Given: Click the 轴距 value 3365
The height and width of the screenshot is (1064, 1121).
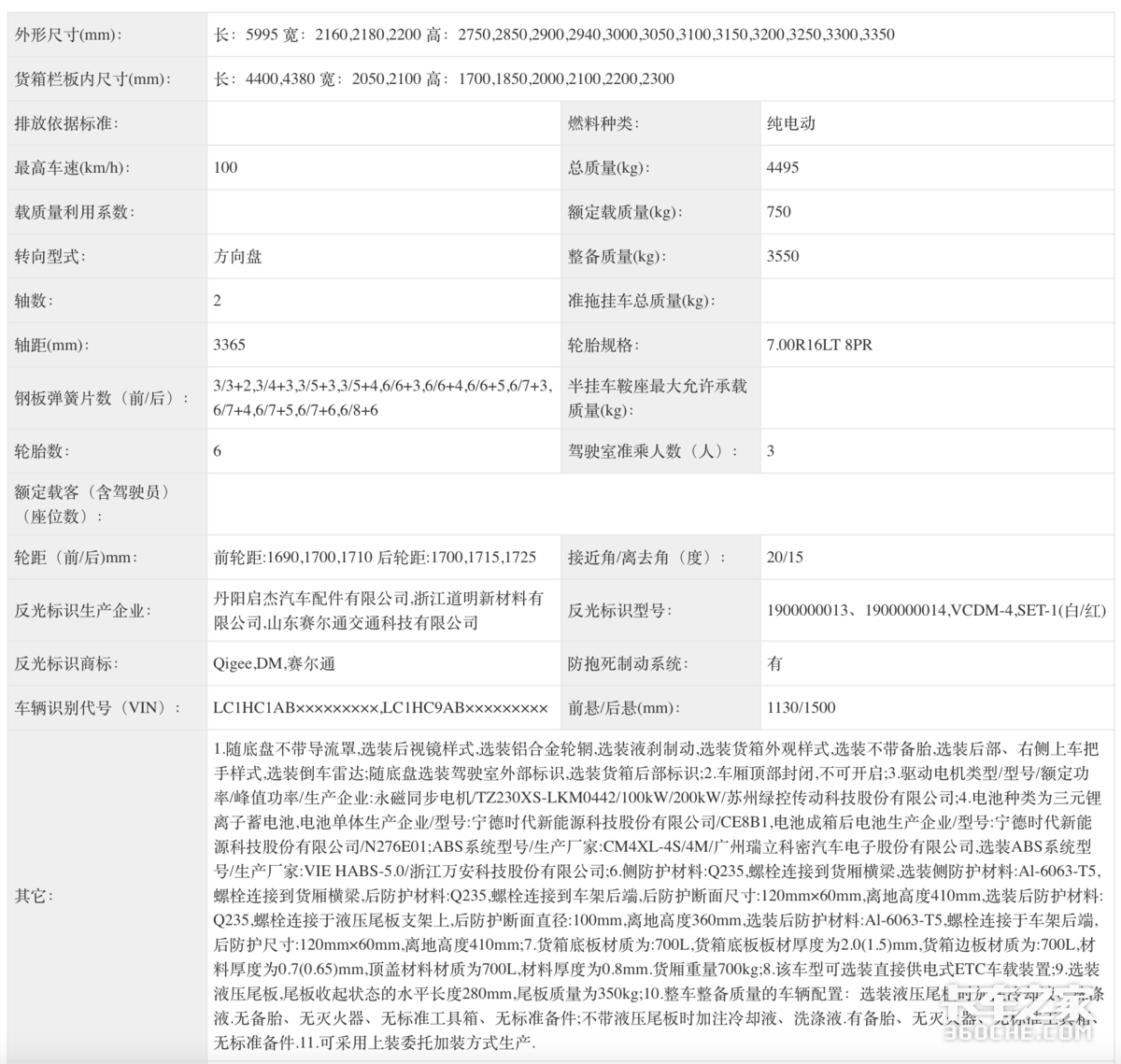Looking at the screenshot, I should point(230,345).
